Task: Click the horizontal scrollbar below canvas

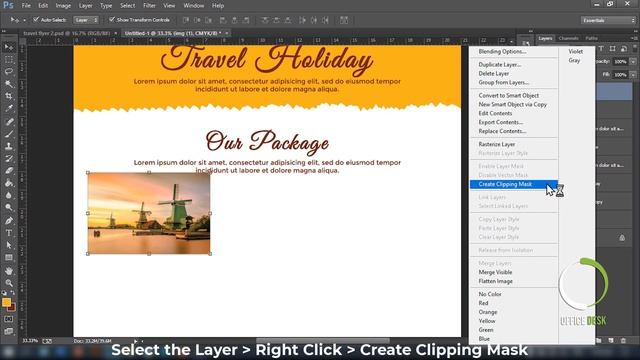Action: coord(322,340)
